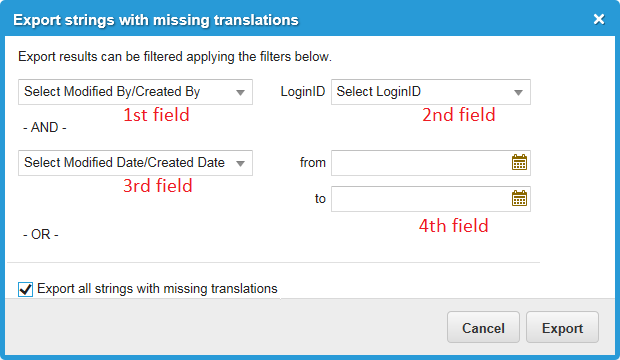
Task: Click the filter description text
Action: [175, 57]
